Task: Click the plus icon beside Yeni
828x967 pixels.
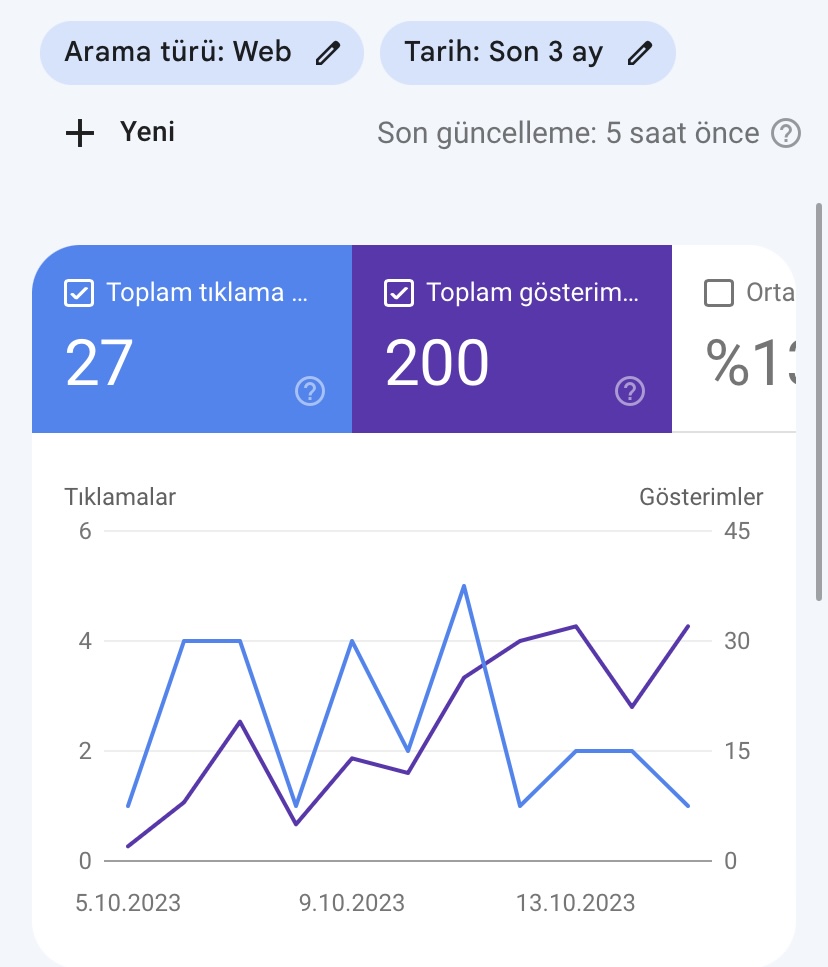Action: 80,133
